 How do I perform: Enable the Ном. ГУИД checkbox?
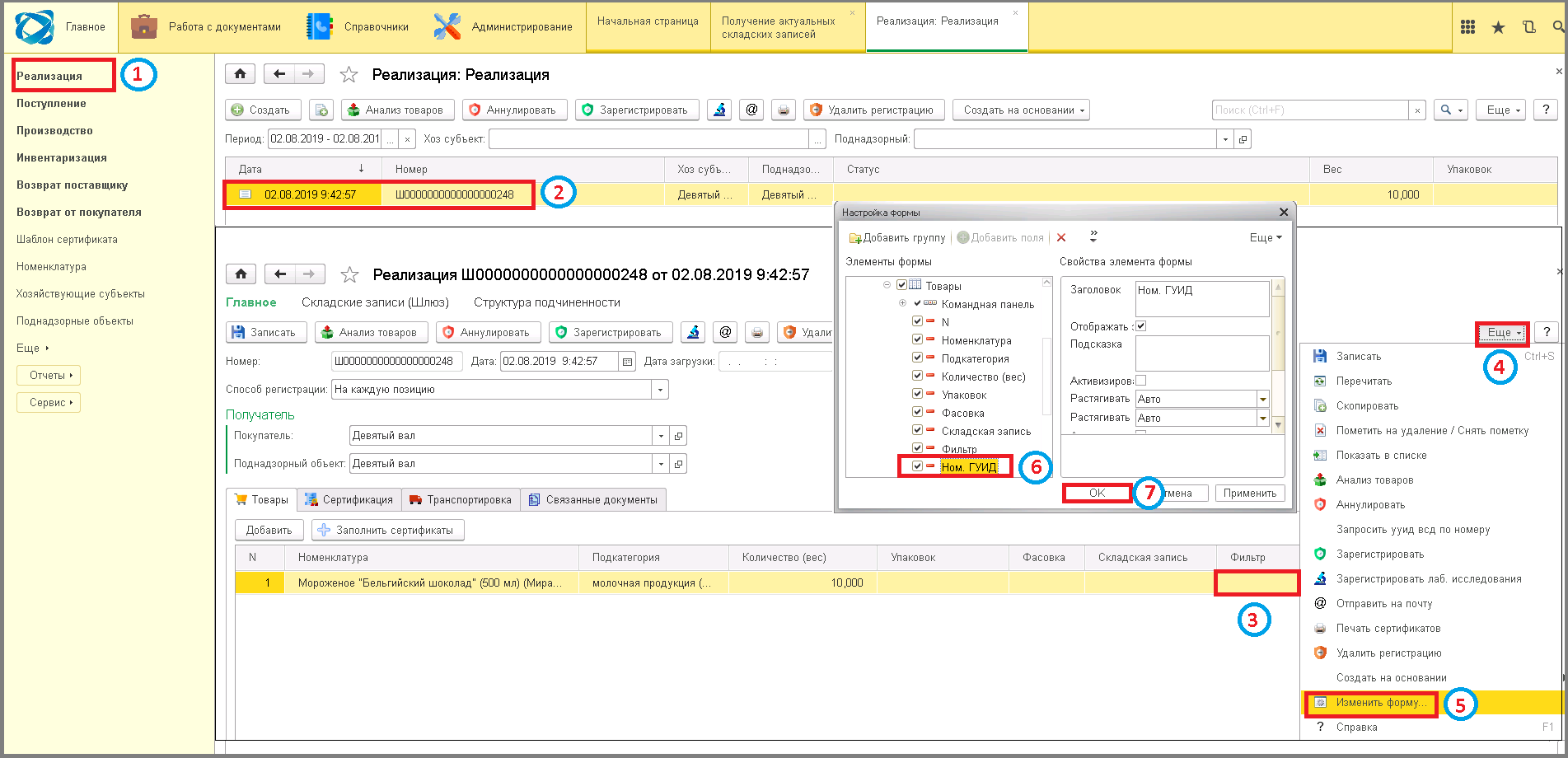[917, 466]
